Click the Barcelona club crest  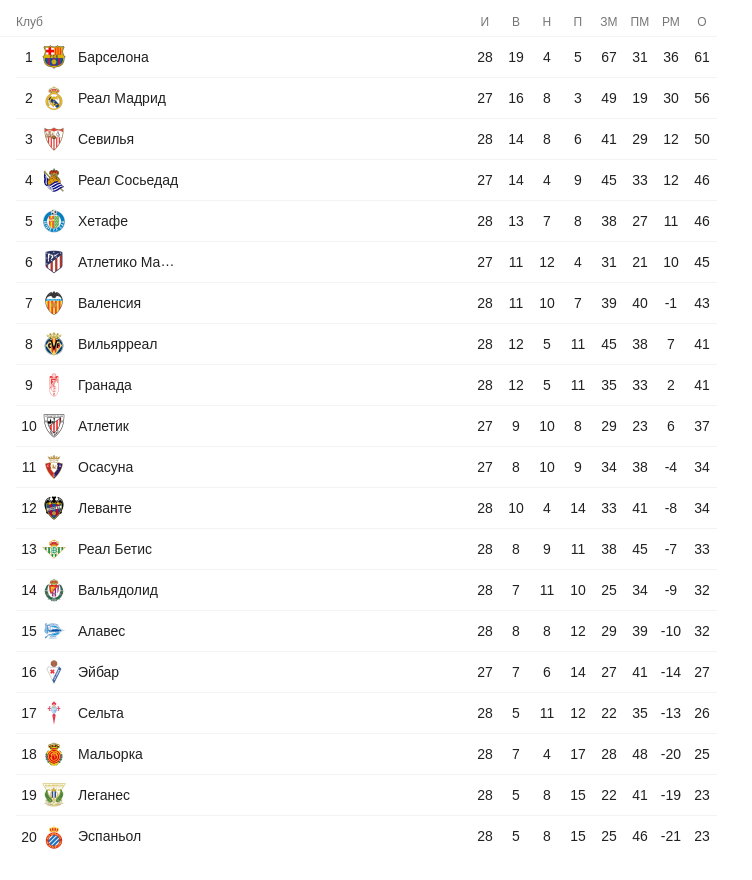(54, 57)
